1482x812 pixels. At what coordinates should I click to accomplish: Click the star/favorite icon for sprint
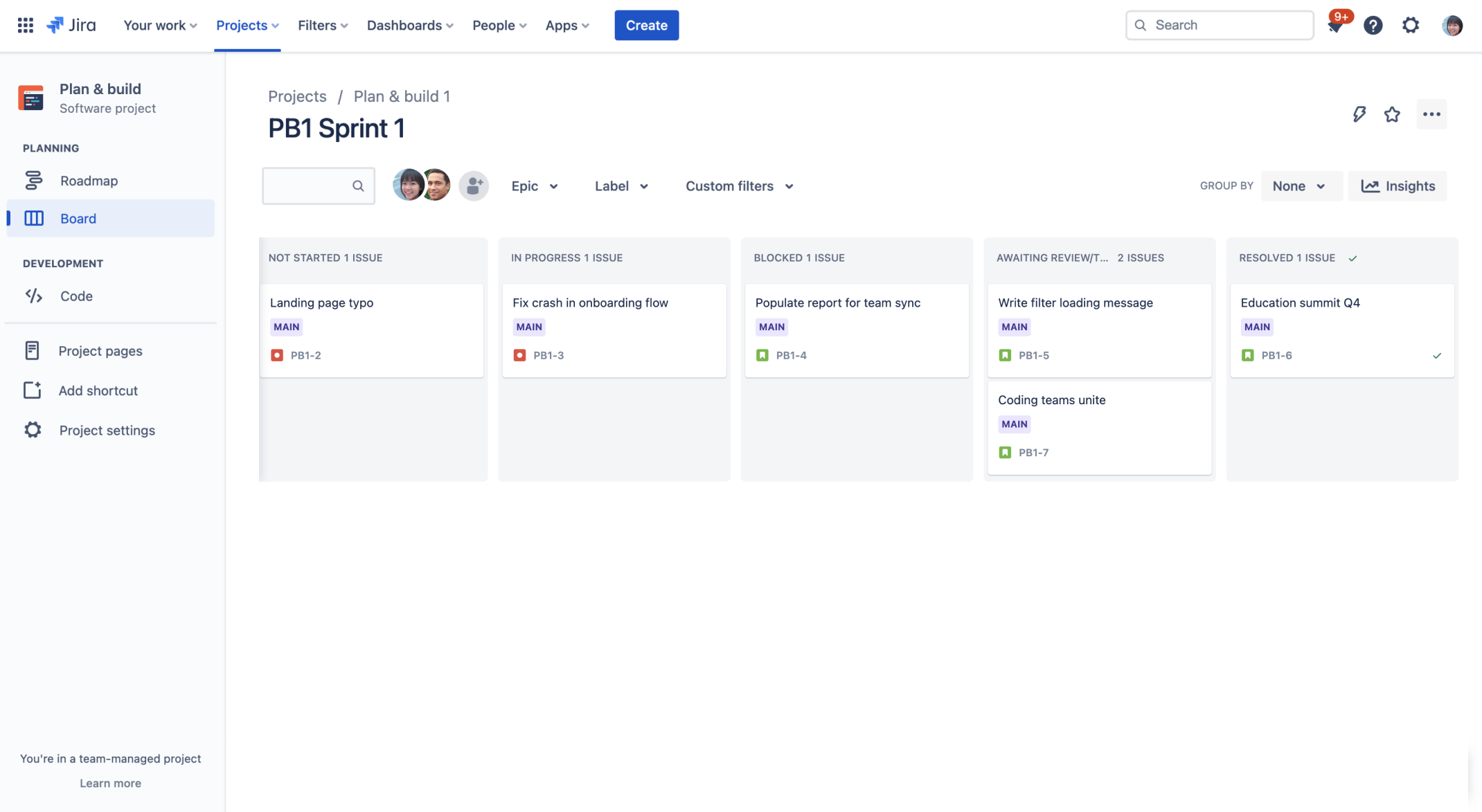(x=1393, y=113)
